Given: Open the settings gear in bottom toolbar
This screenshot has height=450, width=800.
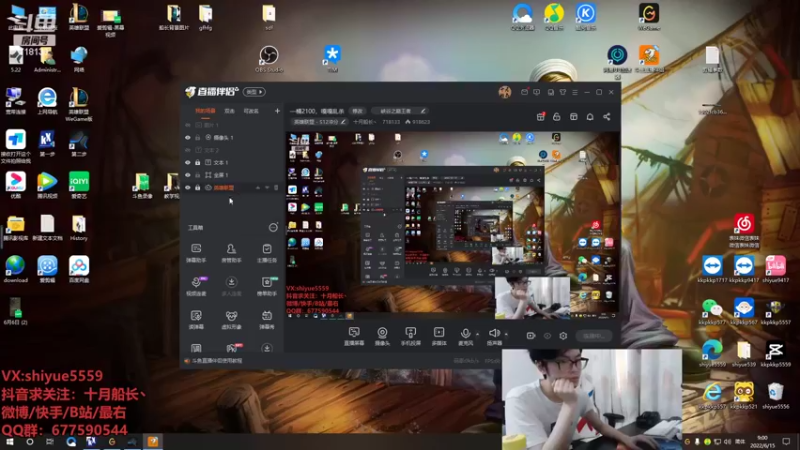Looking at the screenshot, I should point(563,336).
